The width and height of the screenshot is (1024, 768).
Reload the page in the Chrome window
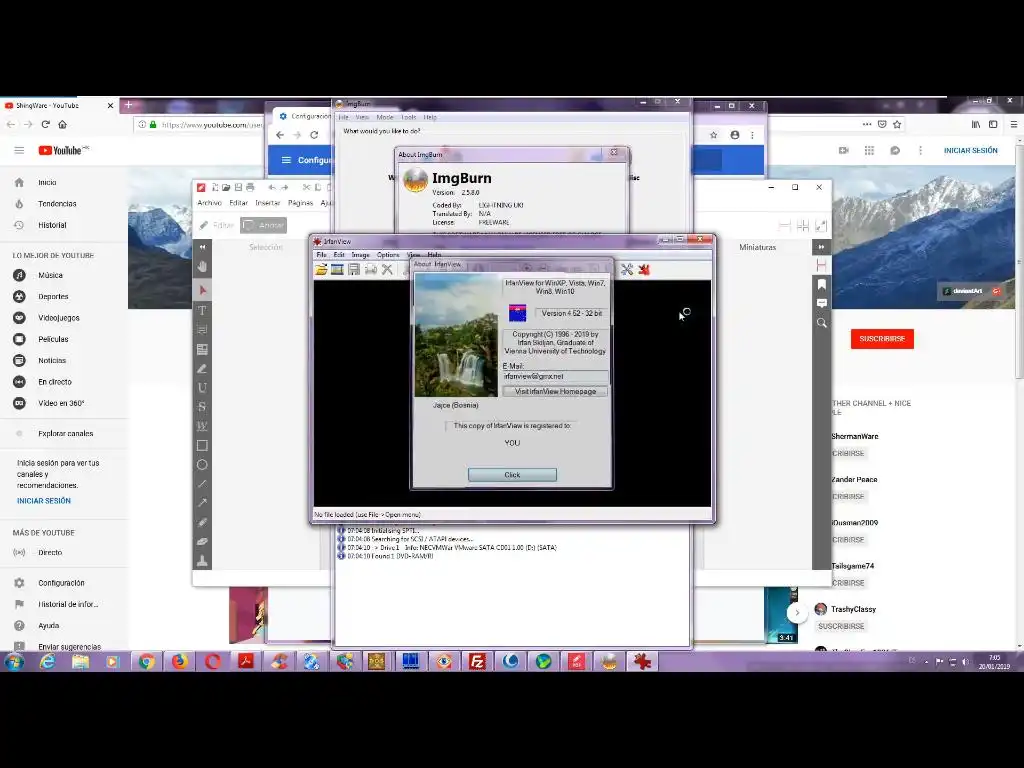tap(314, 135)
